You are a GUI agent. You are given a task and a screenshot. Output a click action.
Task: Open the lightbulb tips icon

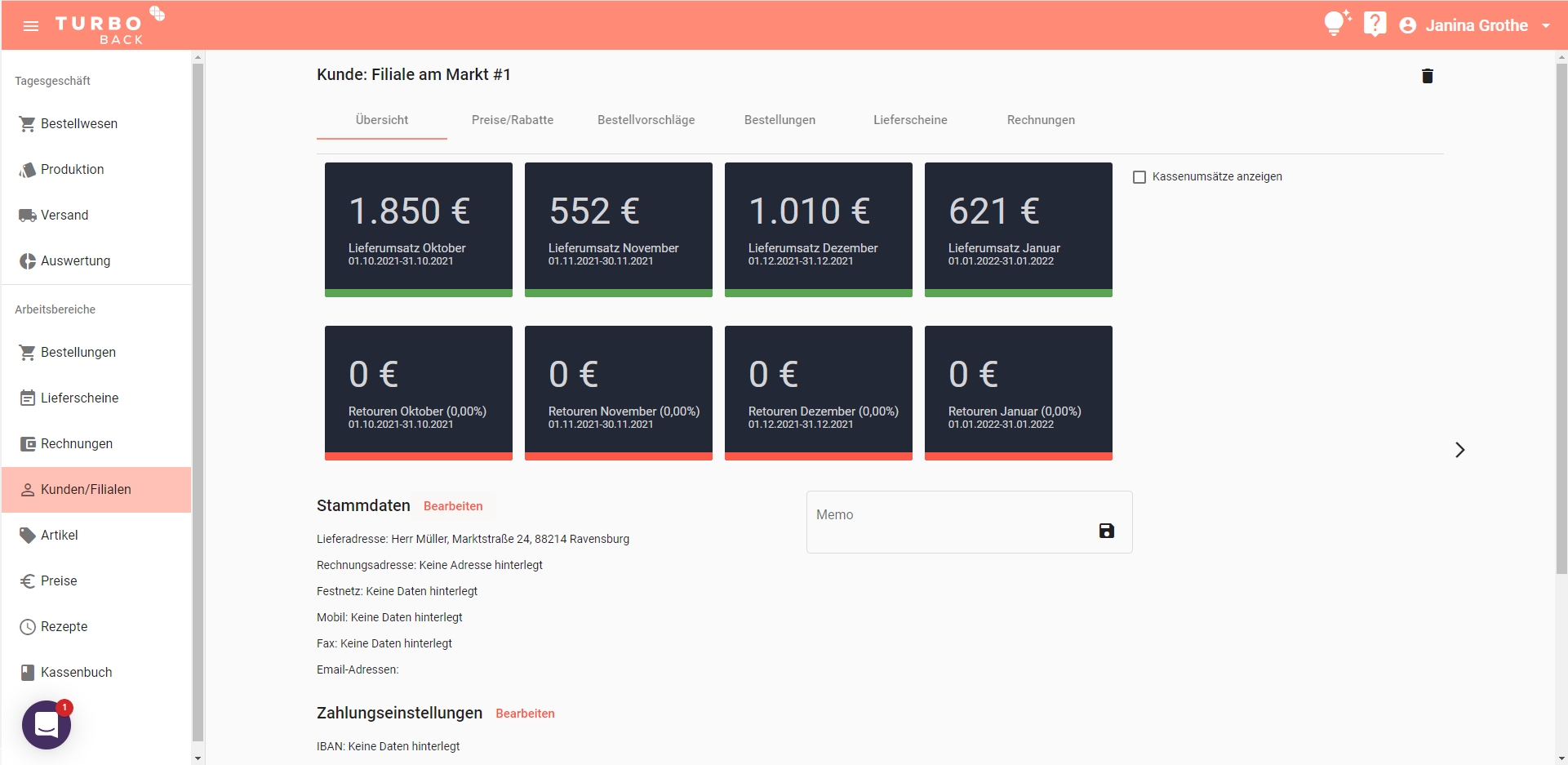[1337, 23]
